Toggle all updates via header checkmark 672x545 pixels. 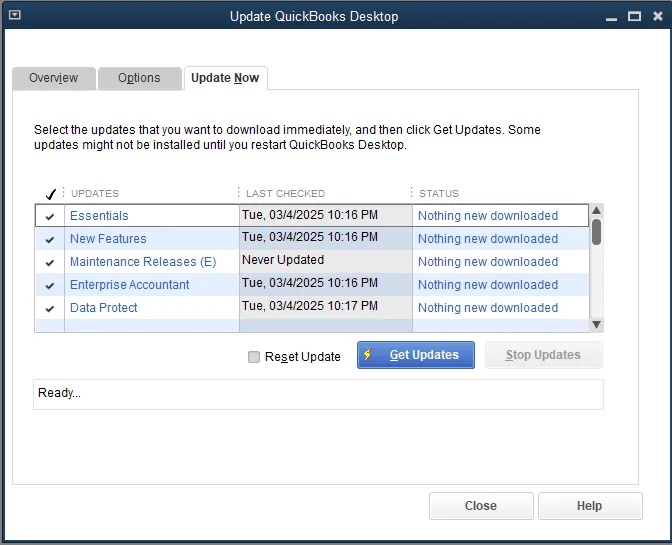(x=51, y=194)
